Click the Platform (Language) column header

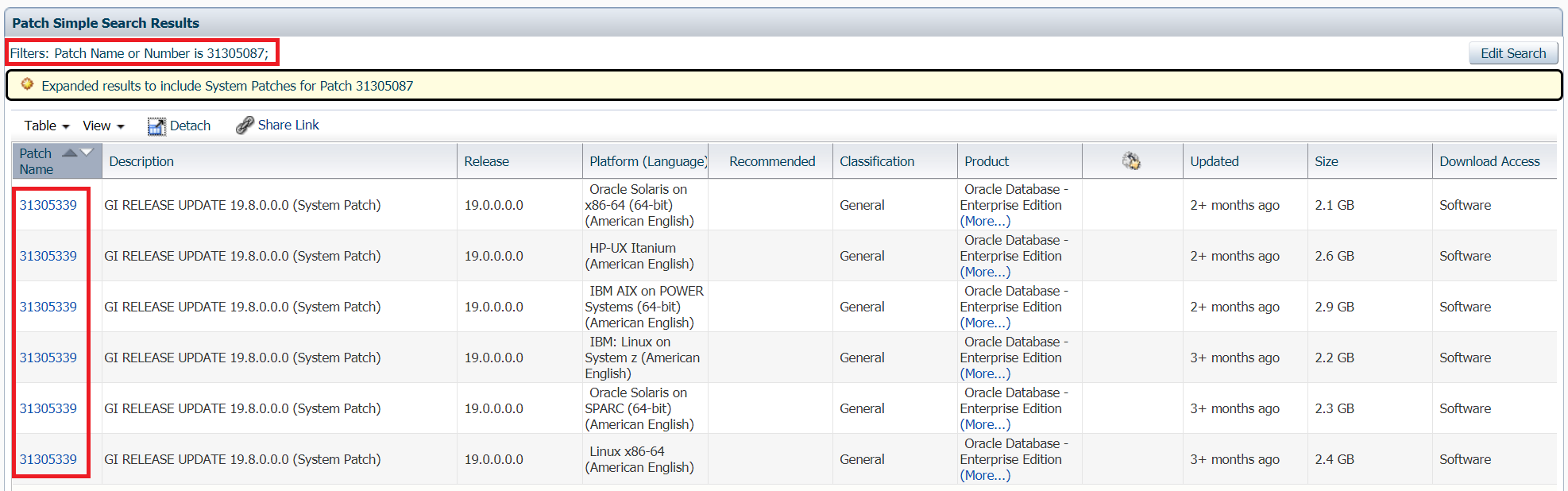coord(645,161)
